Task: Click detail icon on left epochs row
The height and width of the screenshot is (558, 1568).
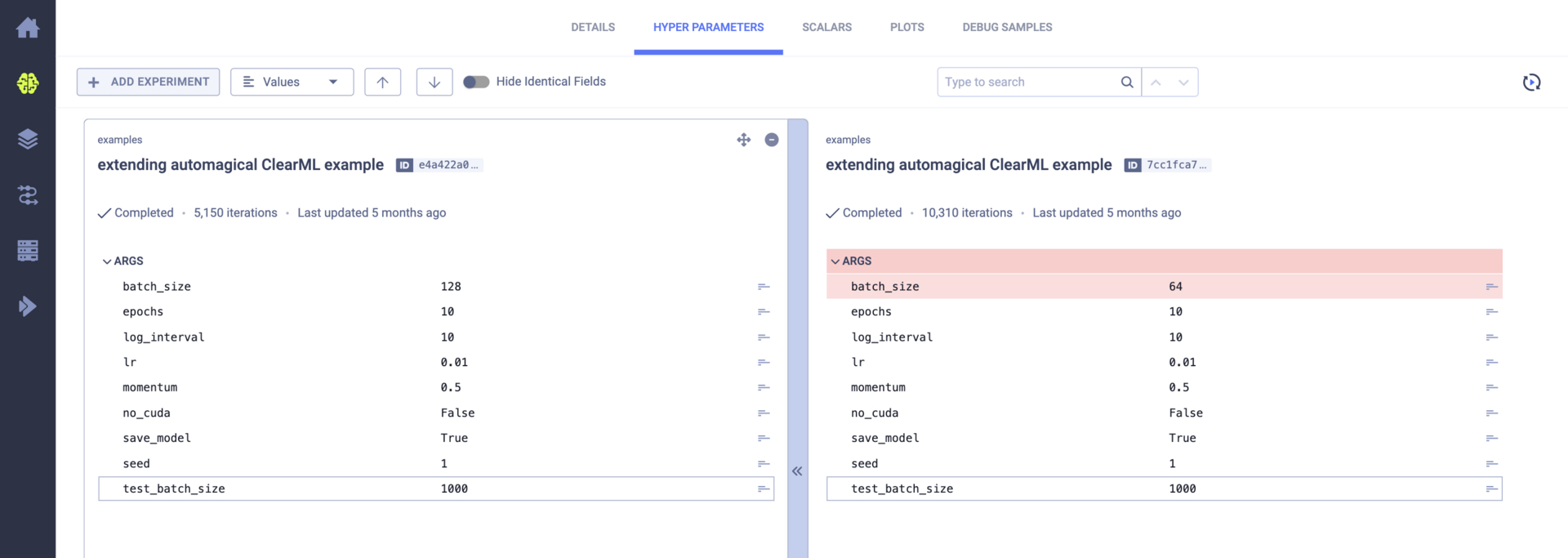Action: click(x=764, y=312)
